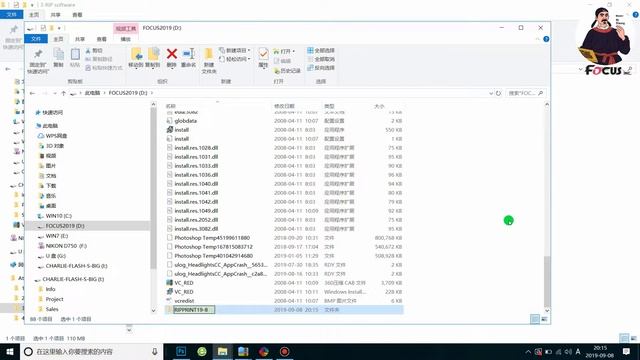This screenshot has height=360, width=640.
Task: Switch to the Play (播放) ribbon tab
Action: coord(125,39)
